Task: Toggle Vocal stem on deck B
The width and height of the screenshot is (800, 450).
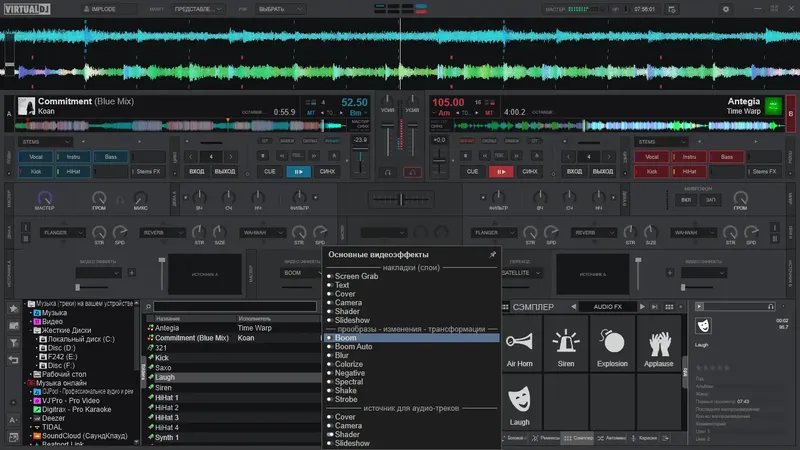Action: (x=652, y=157)
